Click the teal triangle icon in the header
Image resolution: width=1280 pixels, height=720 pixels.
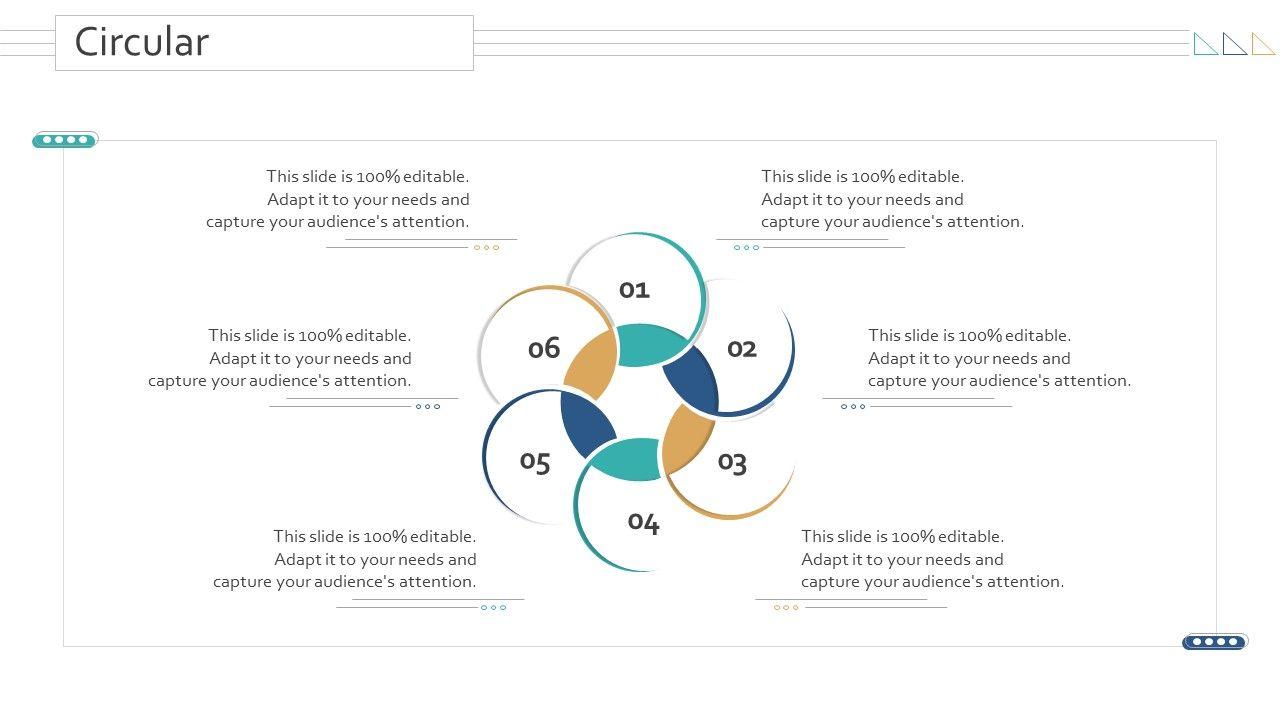point(1208,46)
